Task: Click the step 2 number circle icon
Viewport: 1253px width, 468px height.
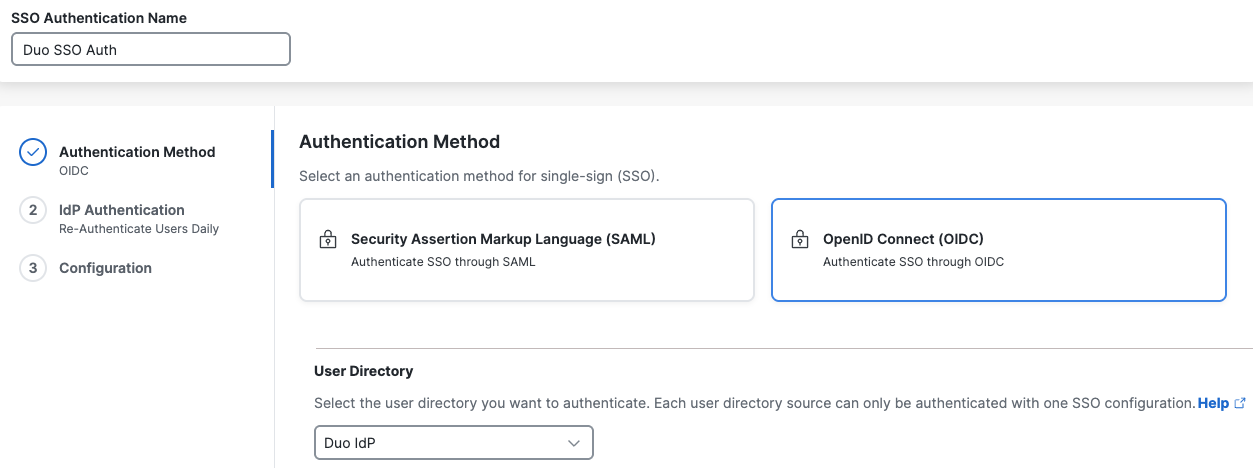Action: [x=33, y=210]
